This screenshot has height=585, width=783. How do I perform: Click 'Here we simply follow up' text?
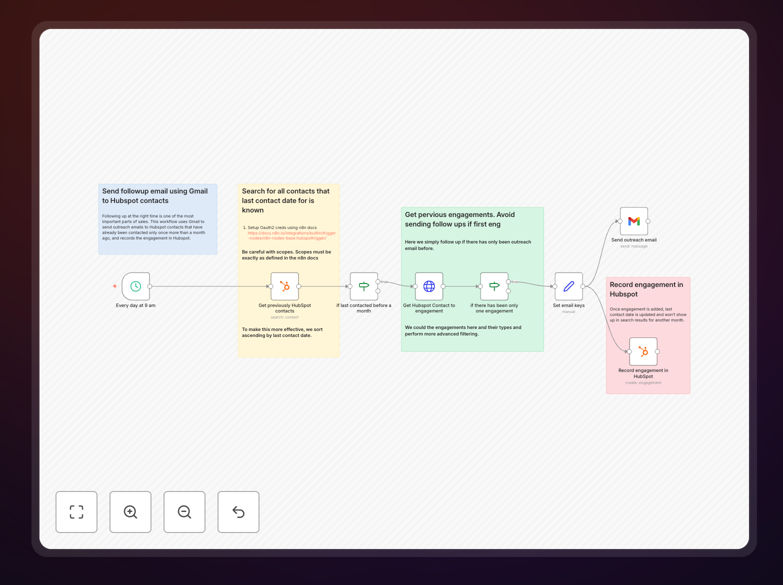468,245
